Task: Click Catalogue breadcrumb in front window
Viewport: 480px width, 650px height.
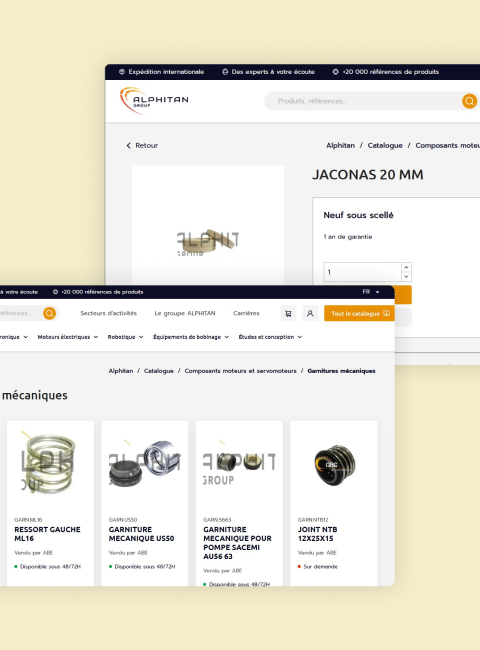Action: [x=159, y=371]
